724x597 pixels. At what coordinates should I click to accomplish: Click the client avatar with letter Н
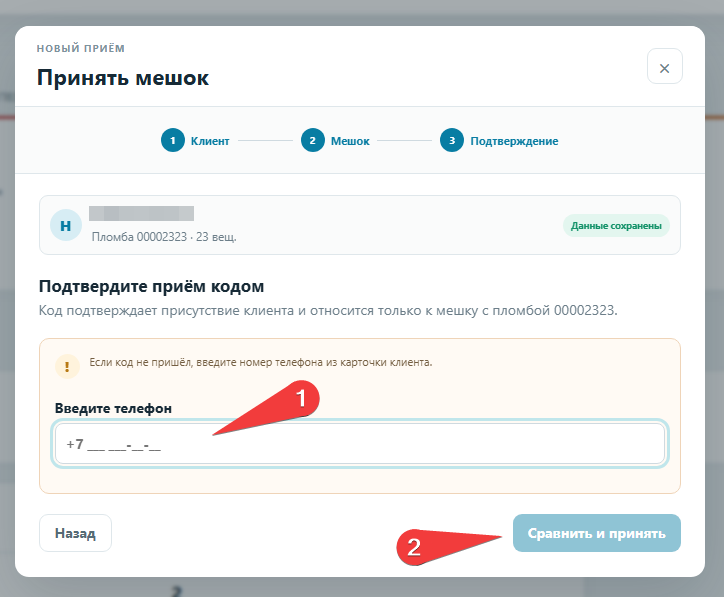tap(66, 225)
